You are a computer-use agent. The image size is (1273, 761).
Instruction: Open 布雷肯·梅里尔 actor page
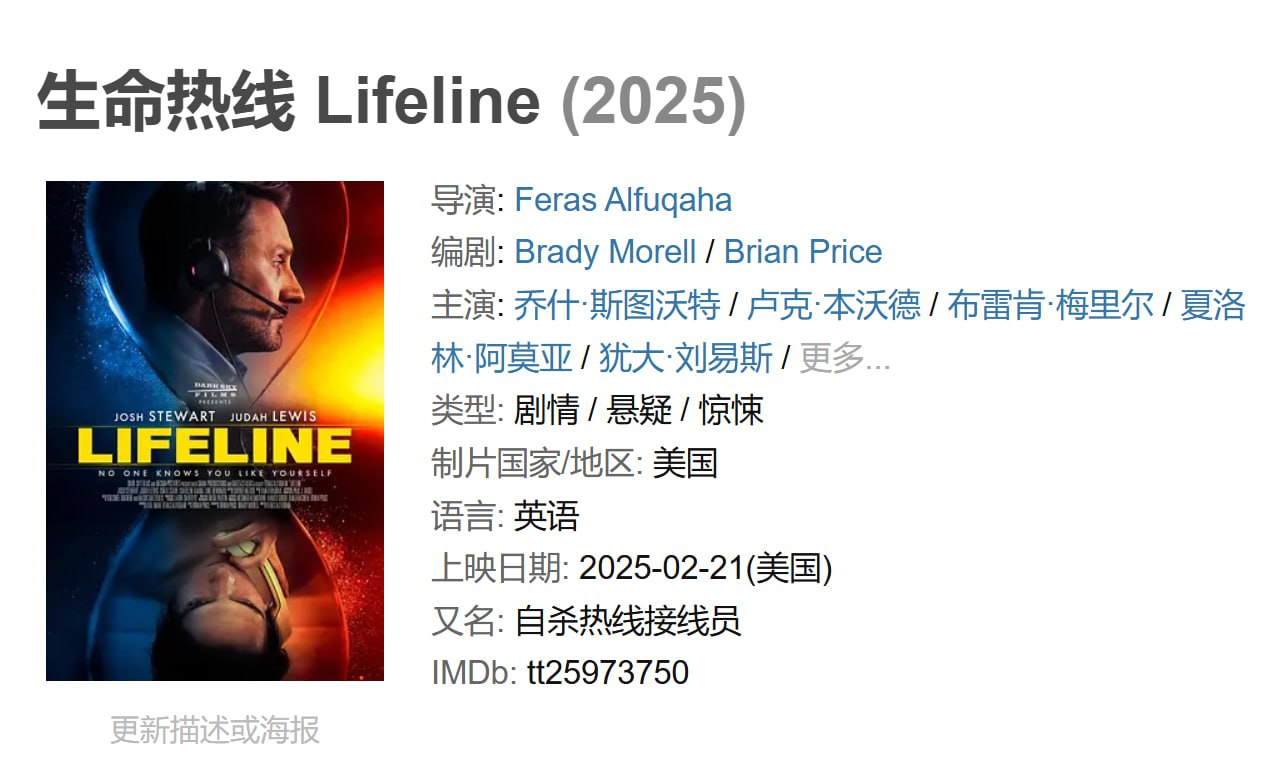1051,305
